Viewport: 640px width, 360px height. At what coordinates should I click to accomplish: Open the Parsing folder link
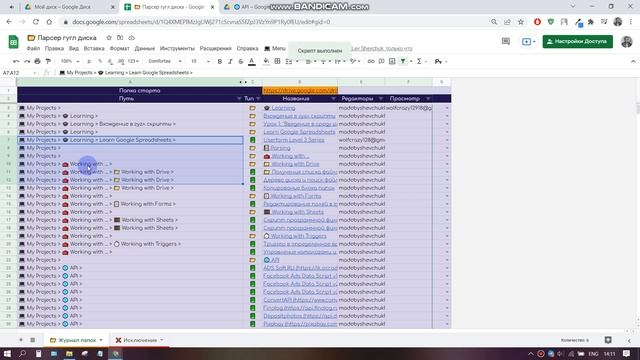280,148
